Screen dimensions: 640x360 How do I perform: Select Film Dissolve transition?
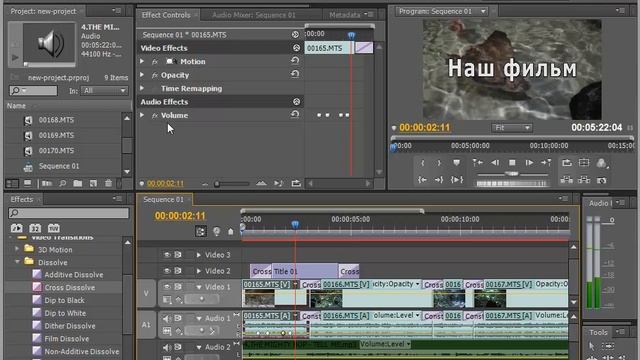point(67,338)
